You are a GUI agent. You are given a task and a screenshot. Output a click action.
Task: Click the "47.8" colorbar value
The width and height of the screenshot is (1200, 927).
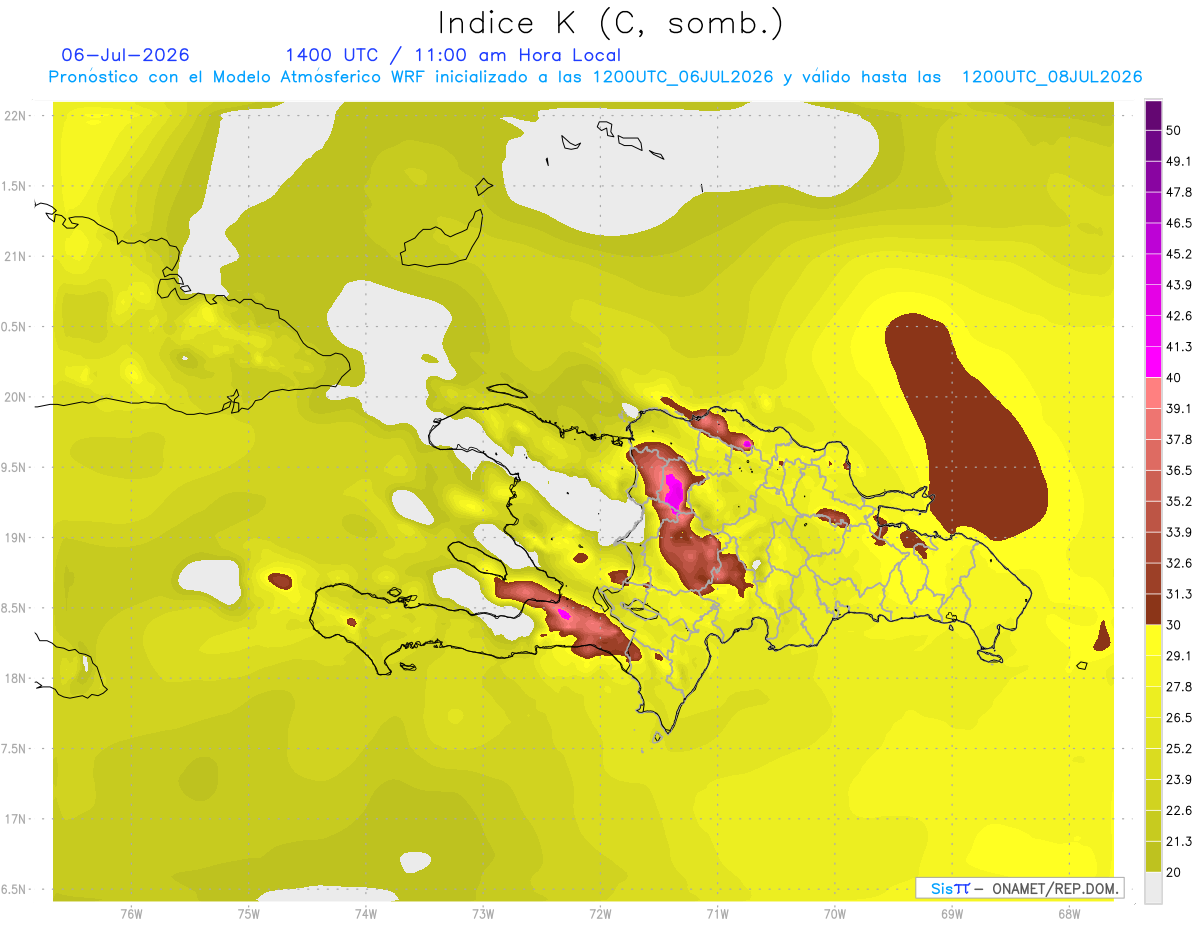pyautogui.click(x=1179, y=192)
